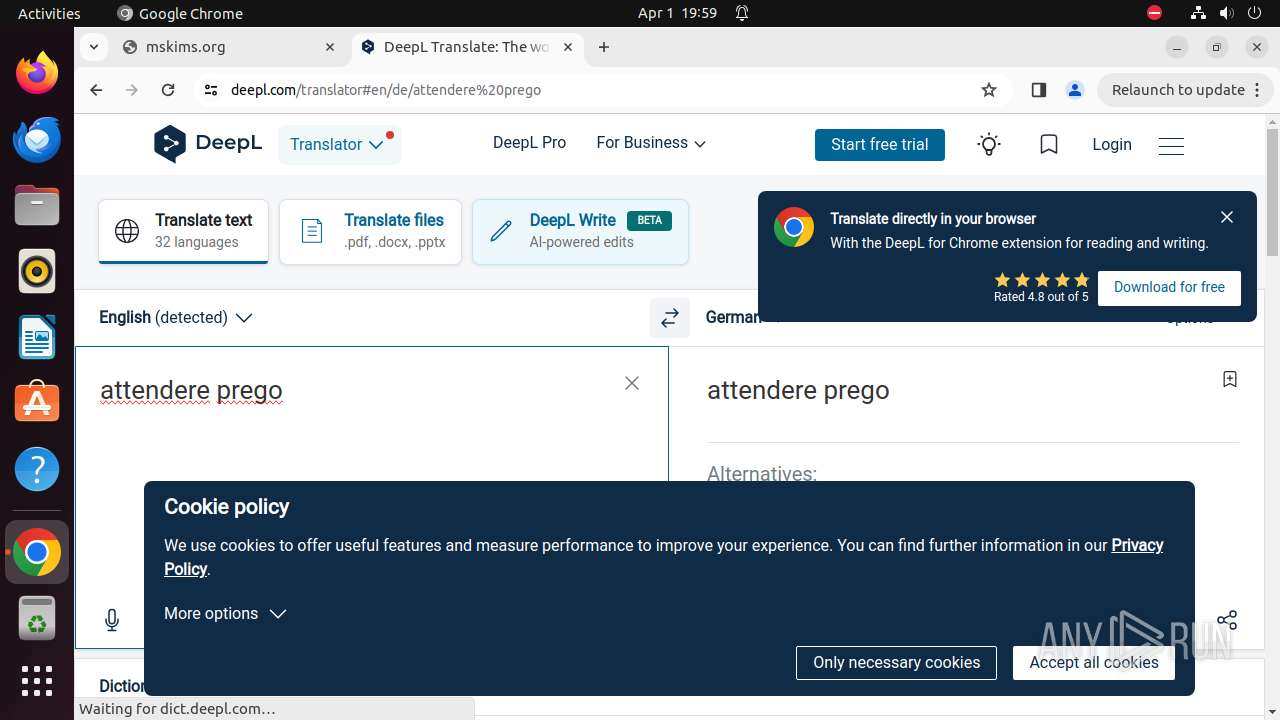Close the DeepL Translate tab
Screen dimensions: 1280x720
coord(568,47)
